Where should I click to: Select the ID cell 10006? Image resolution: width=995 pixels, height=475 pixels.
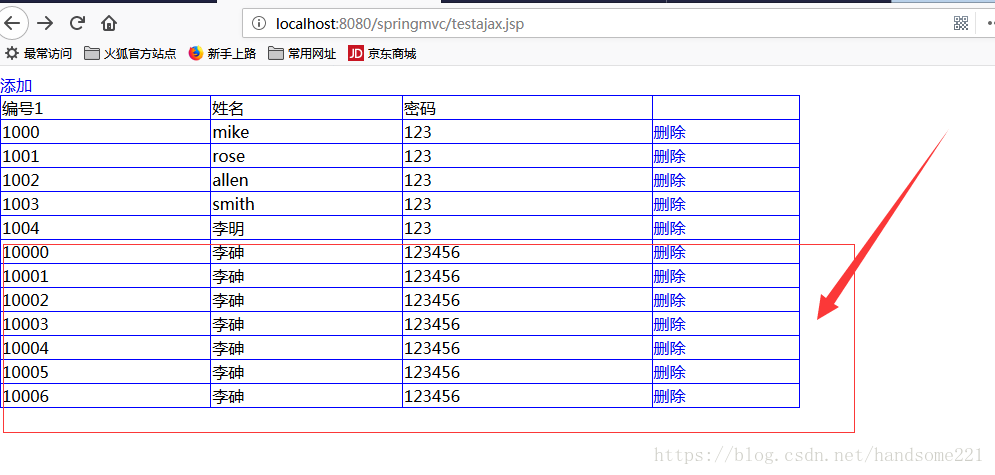click(x=106, y=396)
